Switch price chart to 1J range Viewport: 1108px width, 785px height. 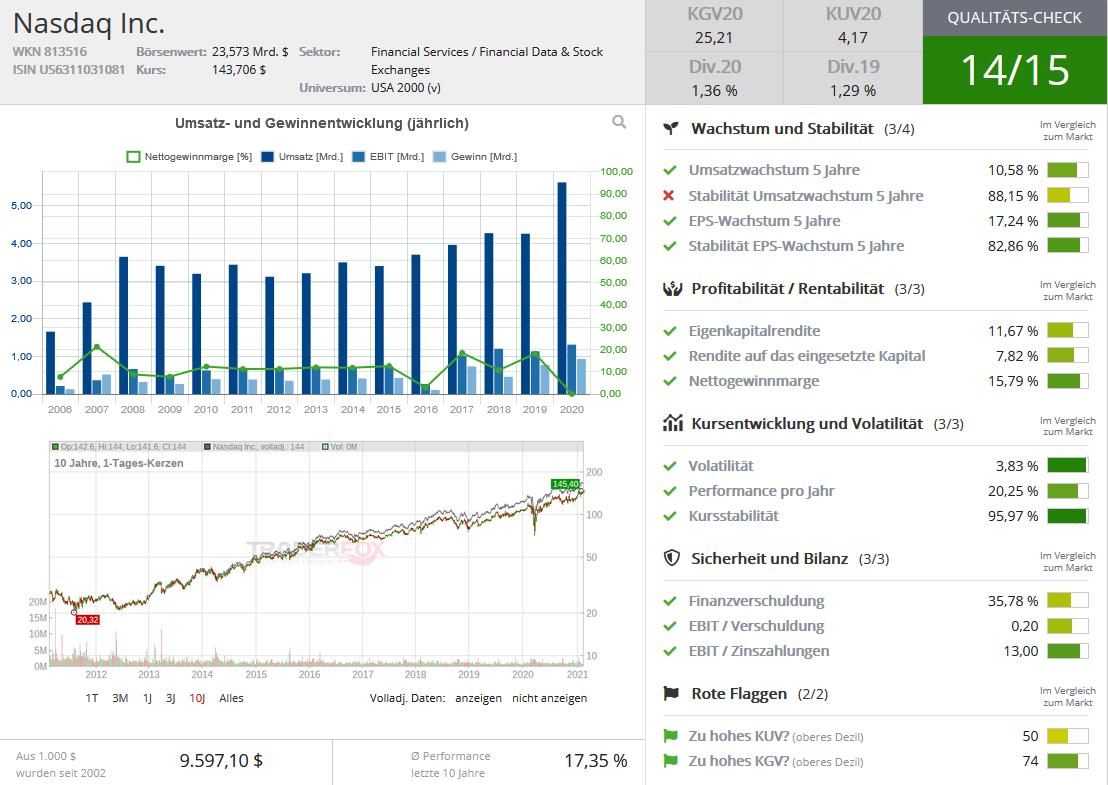[147, 698]
